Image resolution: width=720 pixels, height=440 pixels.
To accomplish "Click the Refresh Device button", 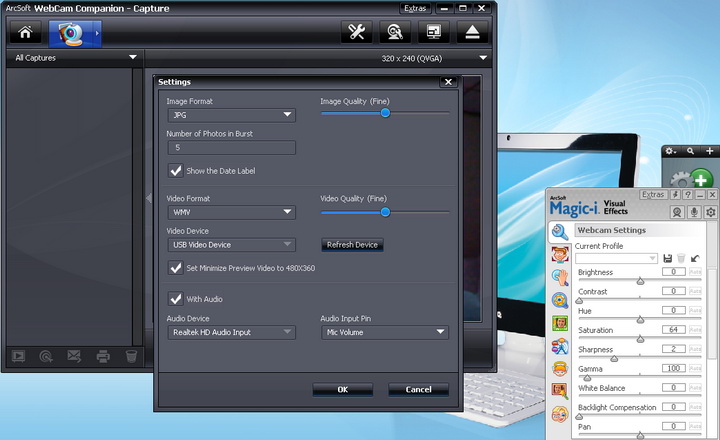I will (x=352, y=245).
